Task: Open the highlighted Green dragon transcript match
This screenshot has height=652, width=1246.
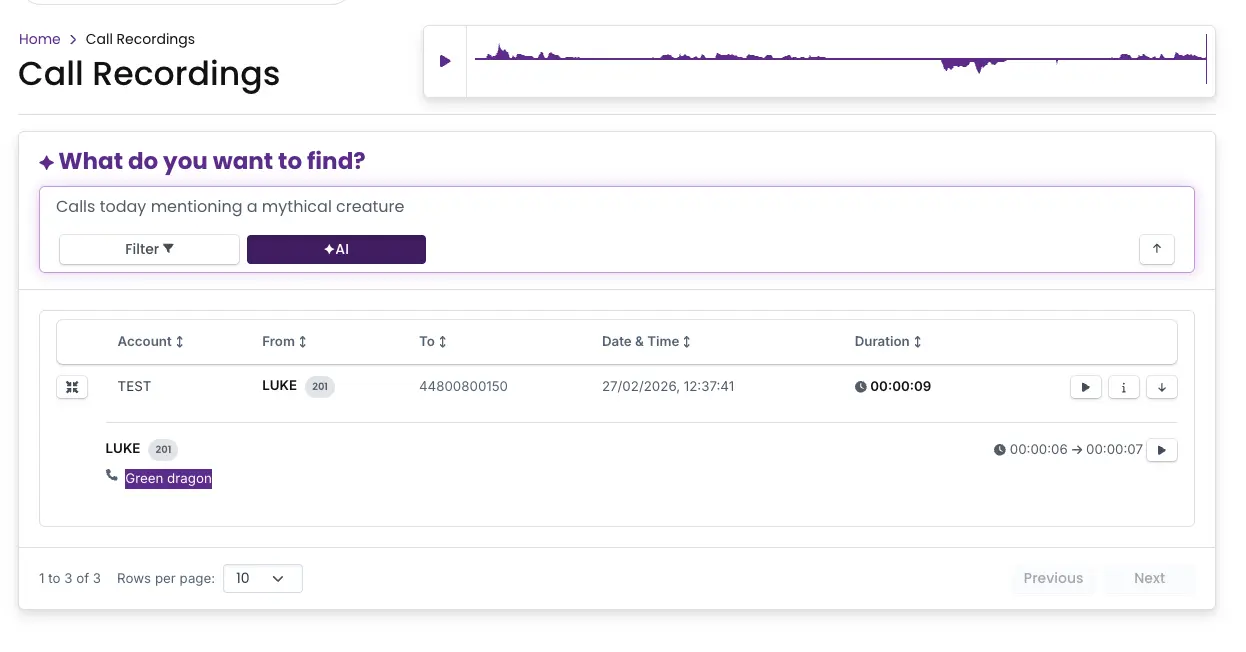Action: click(168, 478)
